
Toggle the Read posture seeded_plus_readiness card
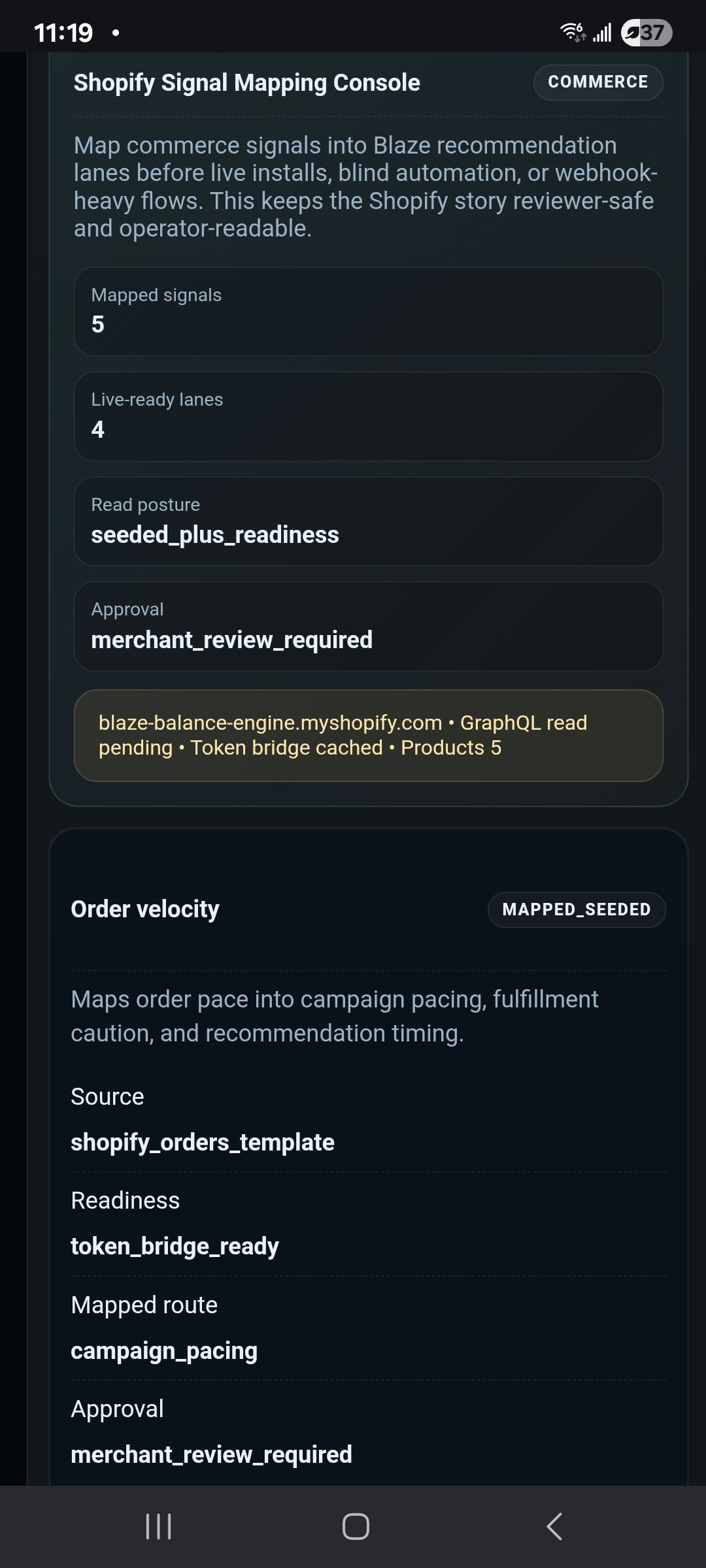click(368, 521)
